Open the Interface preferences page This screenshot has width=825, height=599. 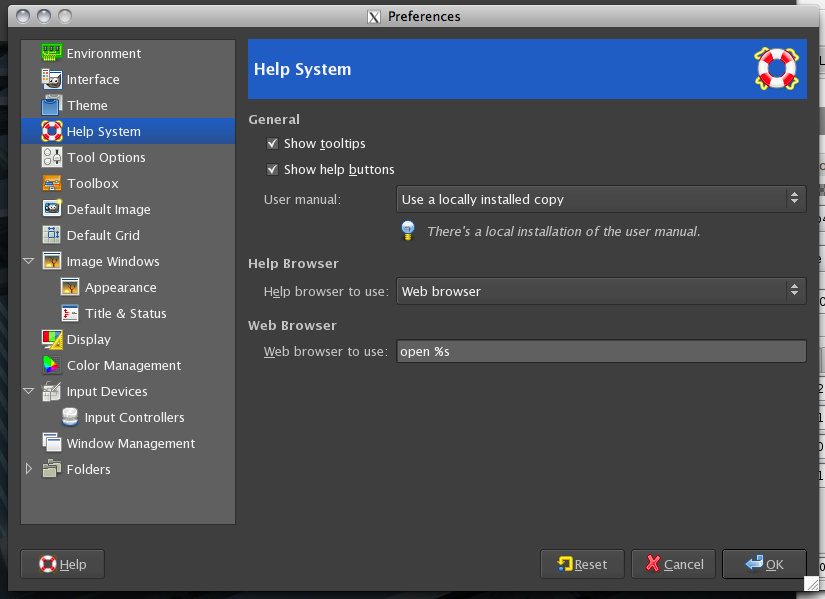92,79
